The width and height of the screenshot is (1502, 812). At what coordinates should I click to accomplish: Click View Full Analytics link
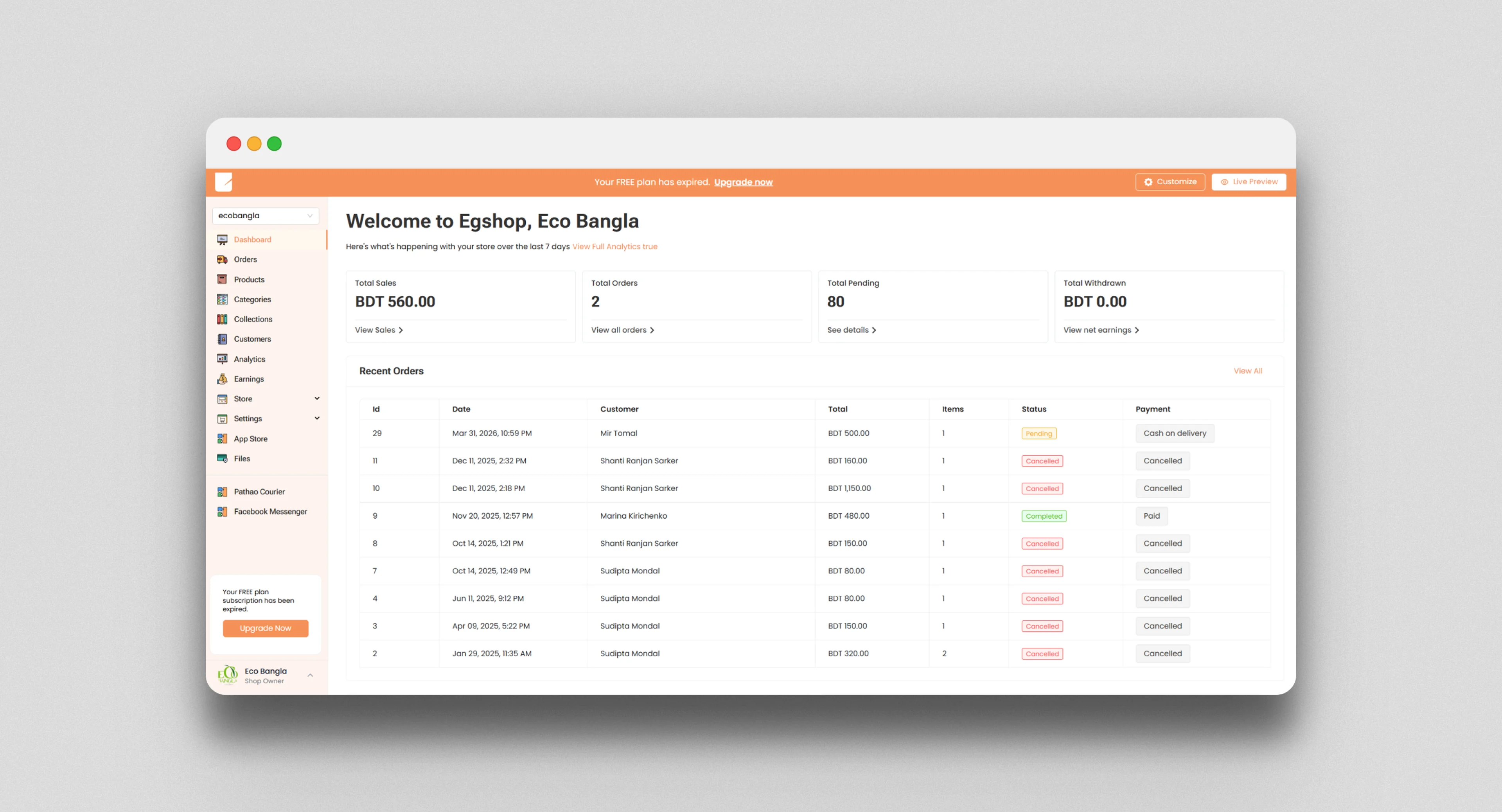coord(614,246)
